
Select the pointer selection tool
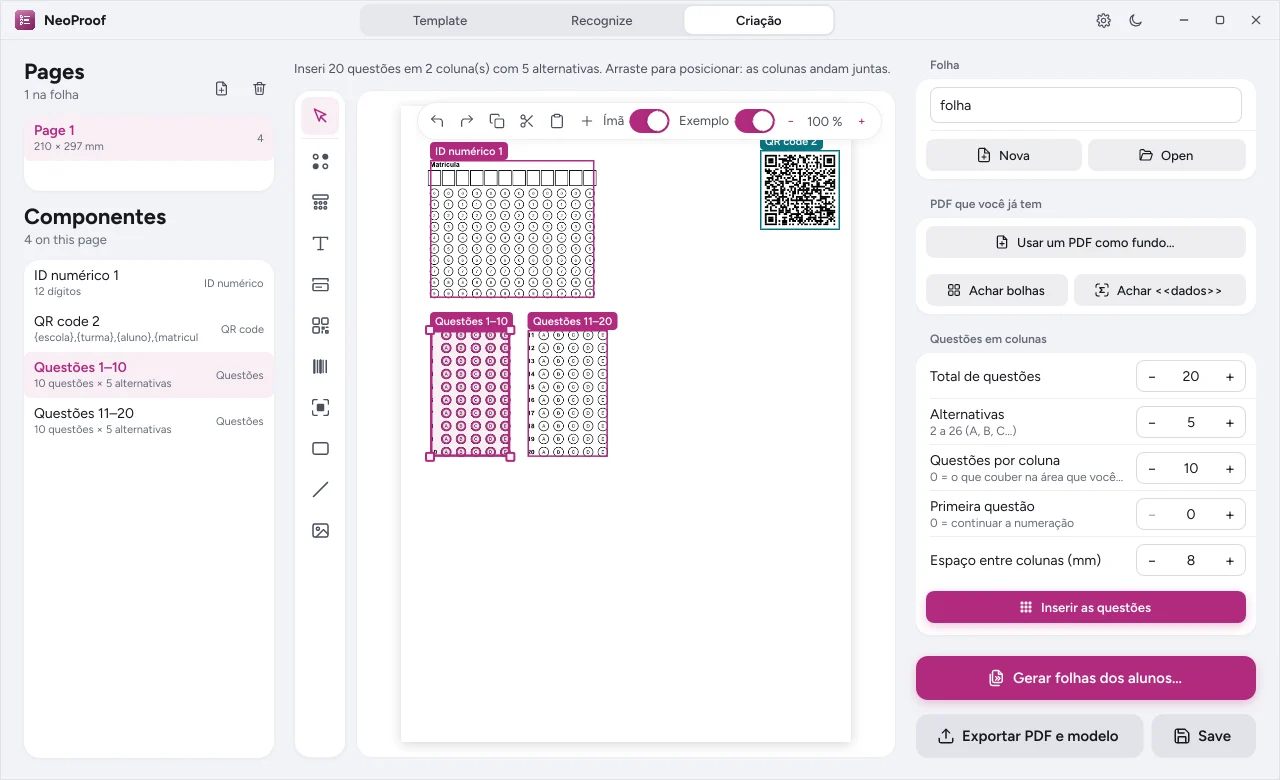click(320, 116)
